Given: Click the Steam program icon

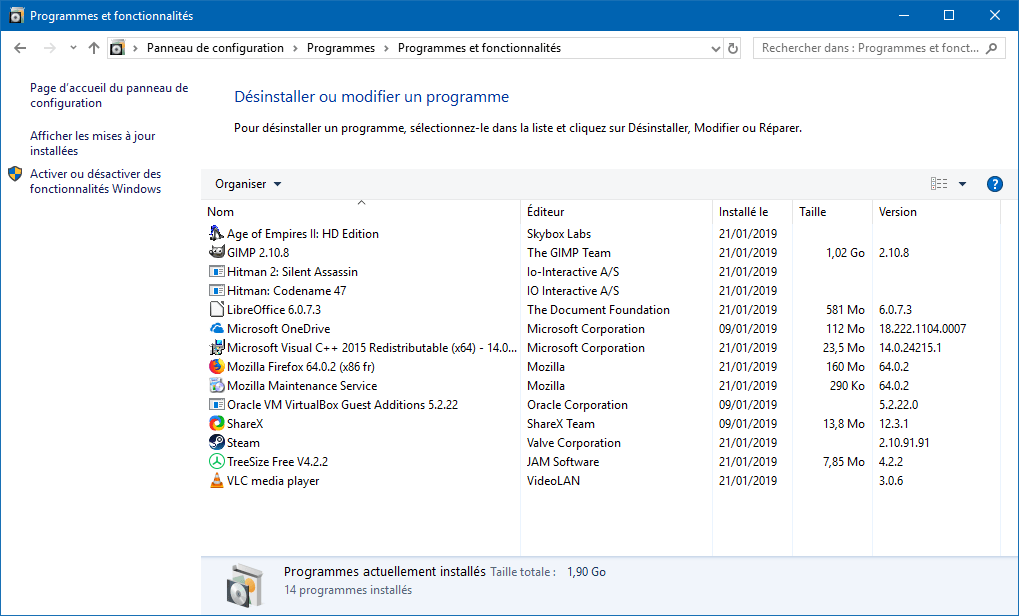Looking at the screenshot, I should pyautogui.click(x=216, y=443).
